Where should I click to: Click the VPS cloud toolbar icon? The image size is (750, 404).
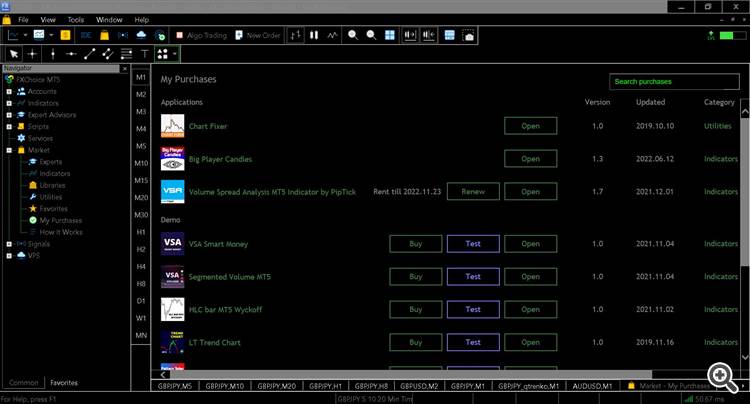[141, 35]
